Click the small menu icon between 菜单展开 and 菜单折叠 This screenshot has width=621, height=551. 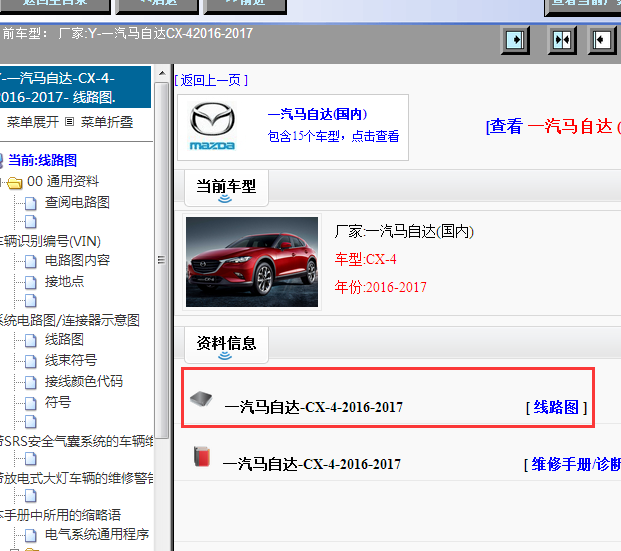69,122
